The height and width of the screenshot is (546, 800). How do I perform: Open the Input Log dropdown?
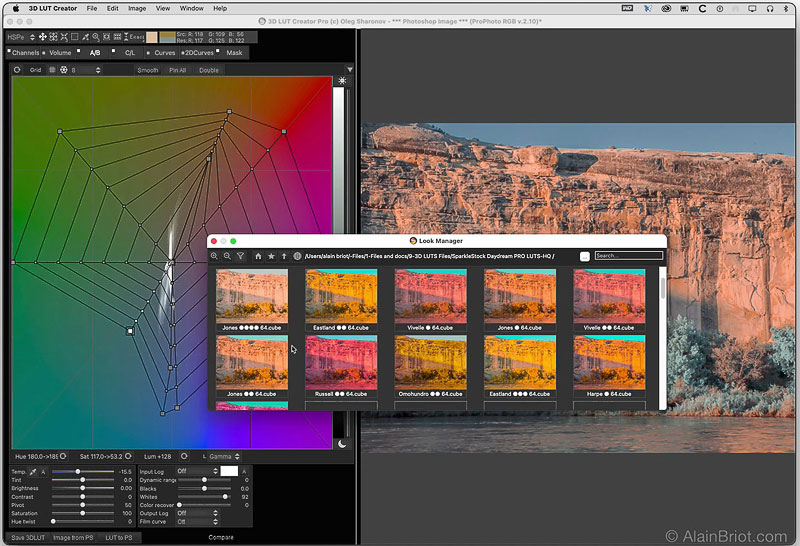click(x=195, y=471)
